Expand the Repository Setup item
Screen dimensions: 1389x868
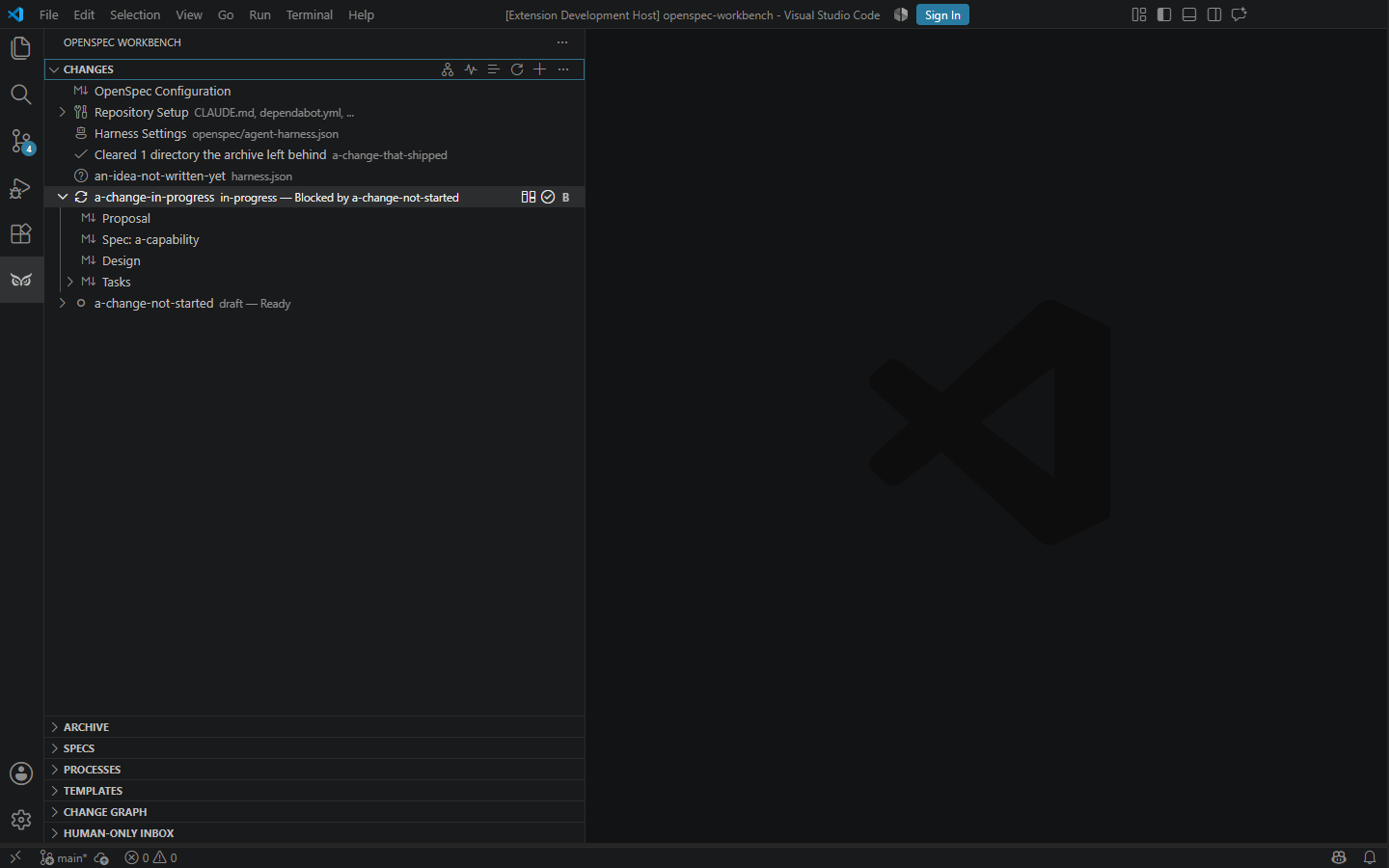(63, 112)
